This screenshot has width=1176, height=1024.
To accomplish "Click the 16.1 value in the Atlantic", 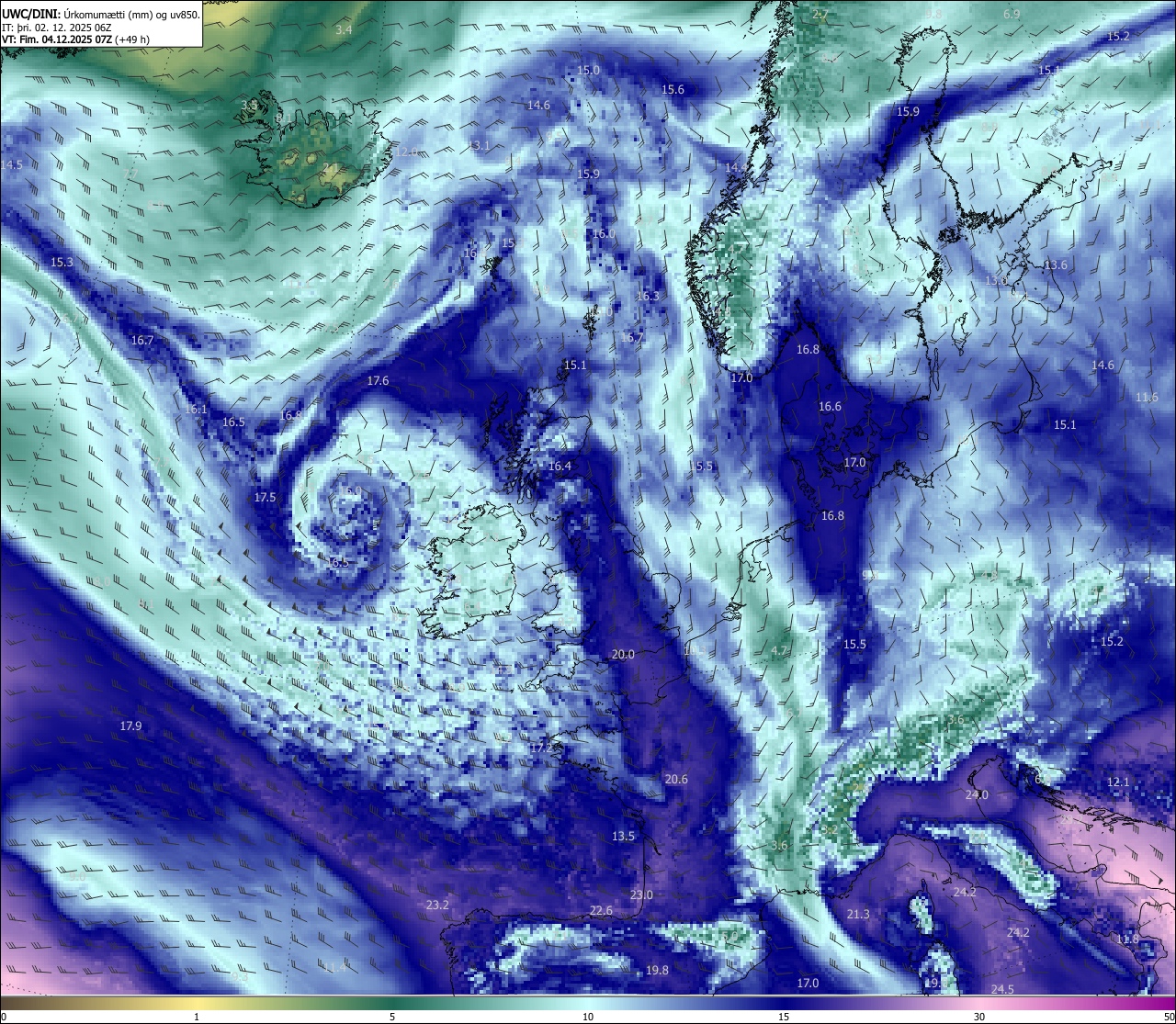I will point(196,410).
